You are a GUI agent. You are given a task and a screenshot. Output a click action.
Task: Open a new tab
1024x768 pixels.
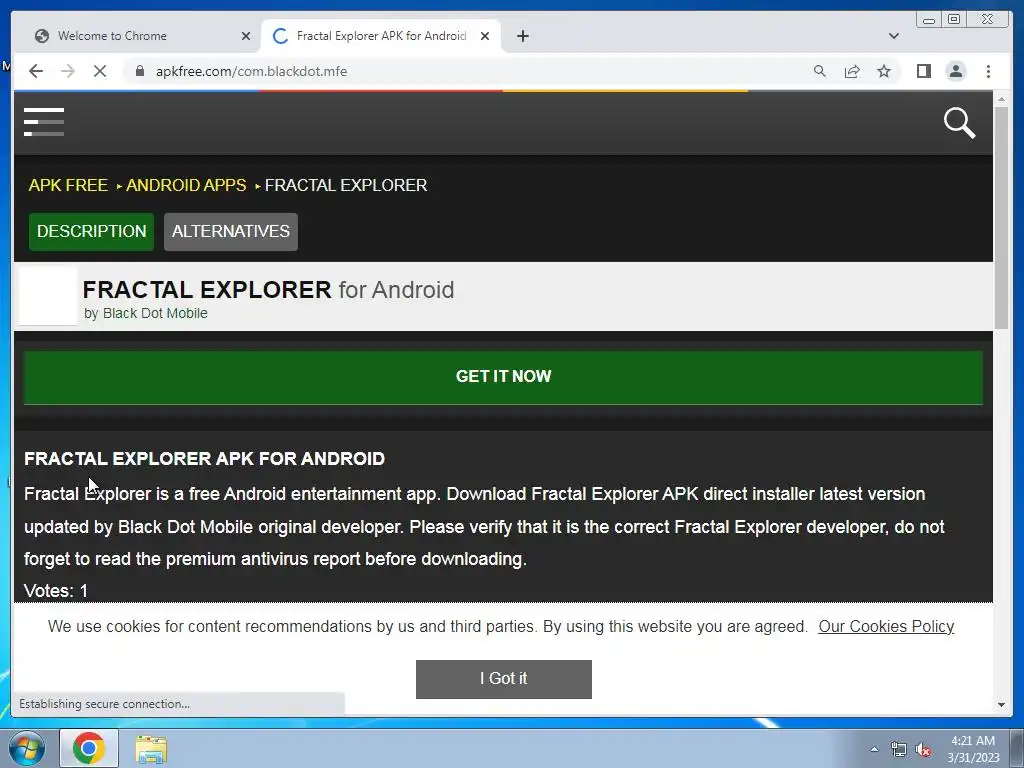point(522,36)
